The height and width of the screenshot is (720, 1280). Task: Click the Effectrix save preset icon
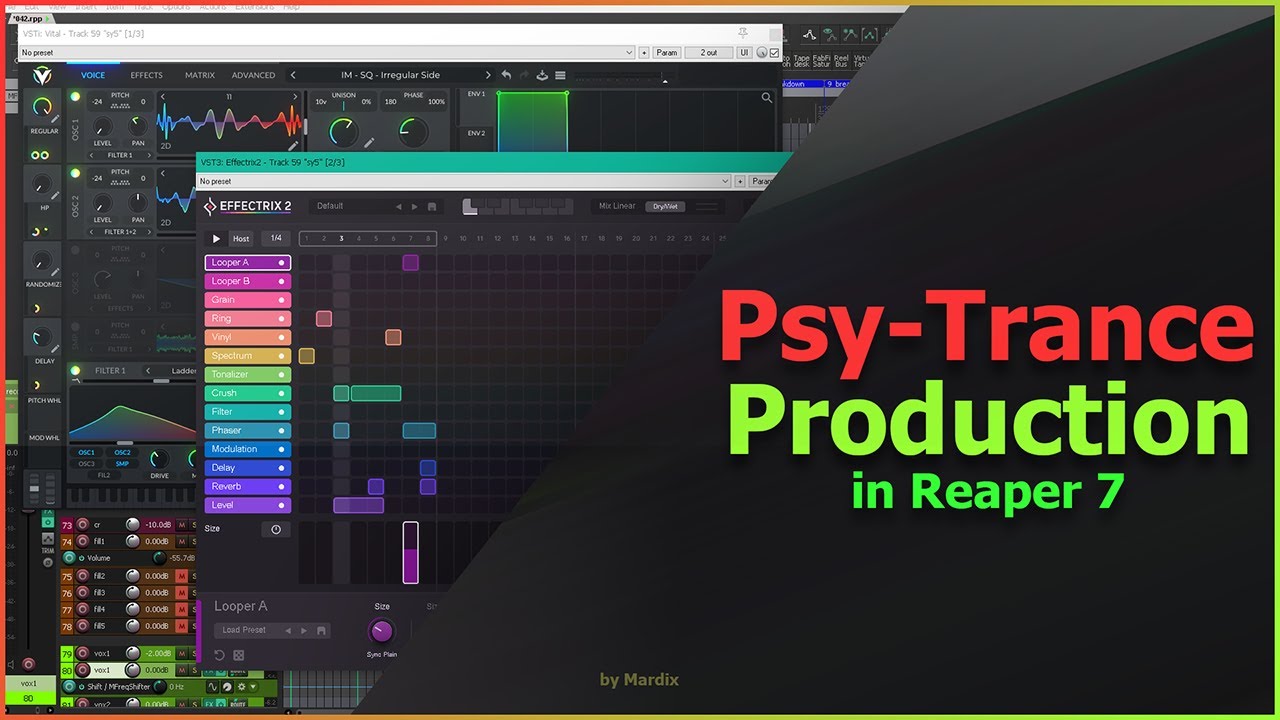(x=432, y=207)
